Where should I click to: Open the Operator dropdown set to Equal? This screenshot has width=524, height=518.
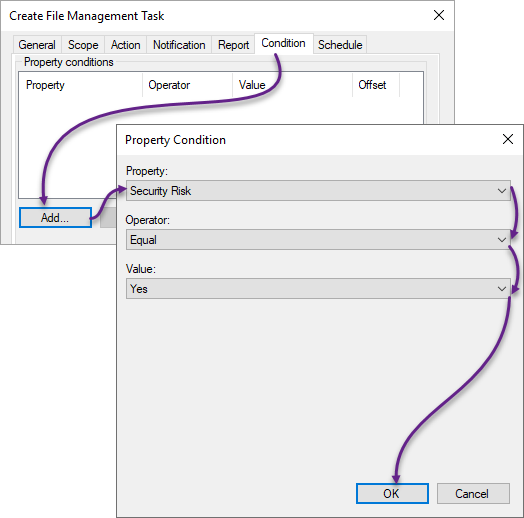click(x=318, y=240)
